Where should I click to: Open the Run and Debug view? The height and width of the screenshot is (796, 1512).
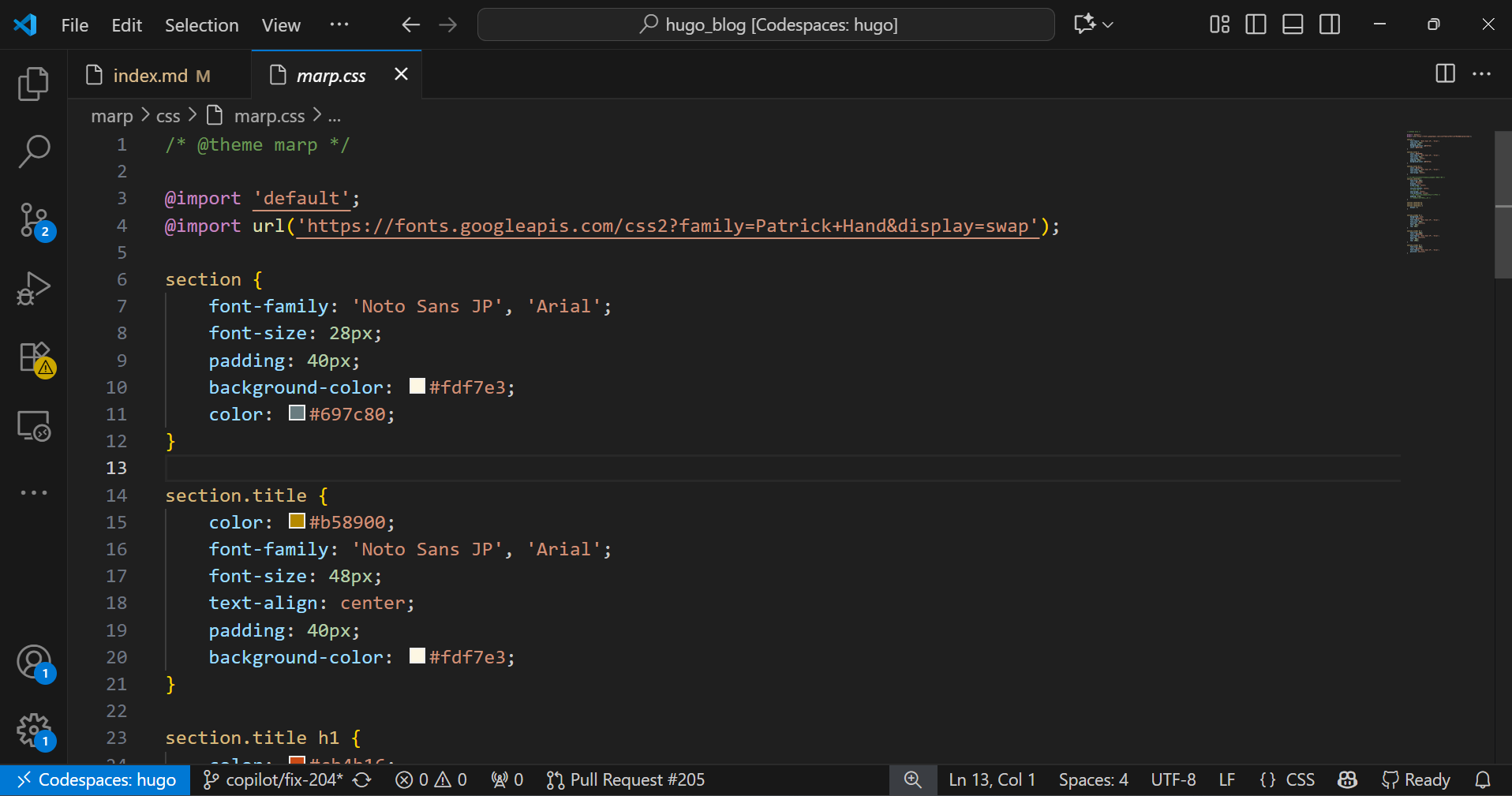(33, 289)
